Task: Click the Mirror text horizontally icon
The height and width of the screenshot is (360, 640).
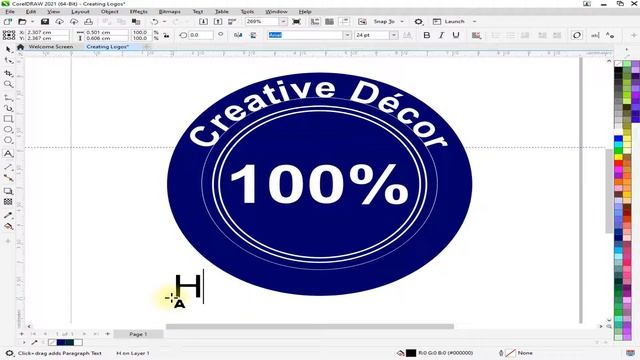Action: pos(238,36)
